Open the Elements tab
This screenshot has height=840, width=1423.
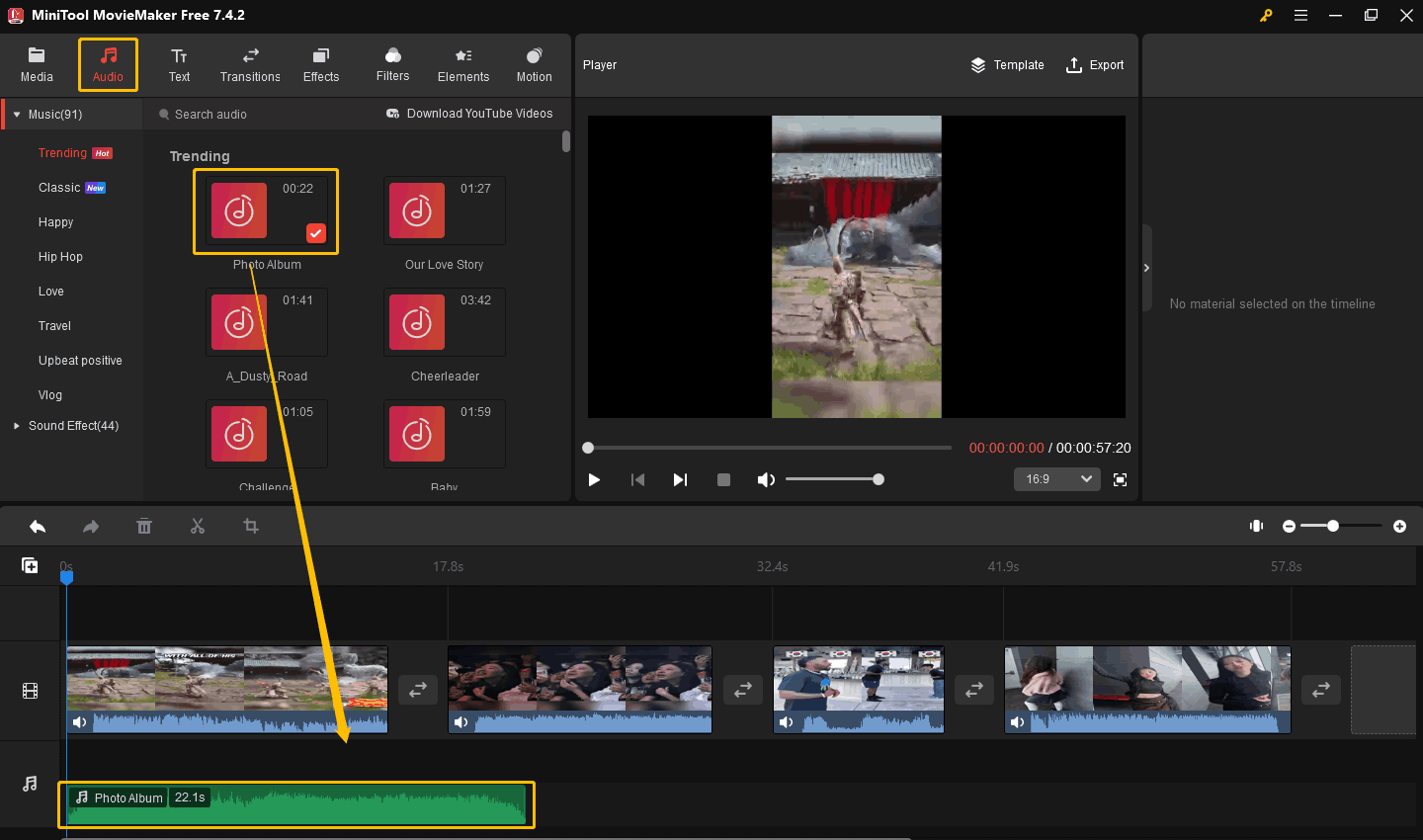[463, 64]
